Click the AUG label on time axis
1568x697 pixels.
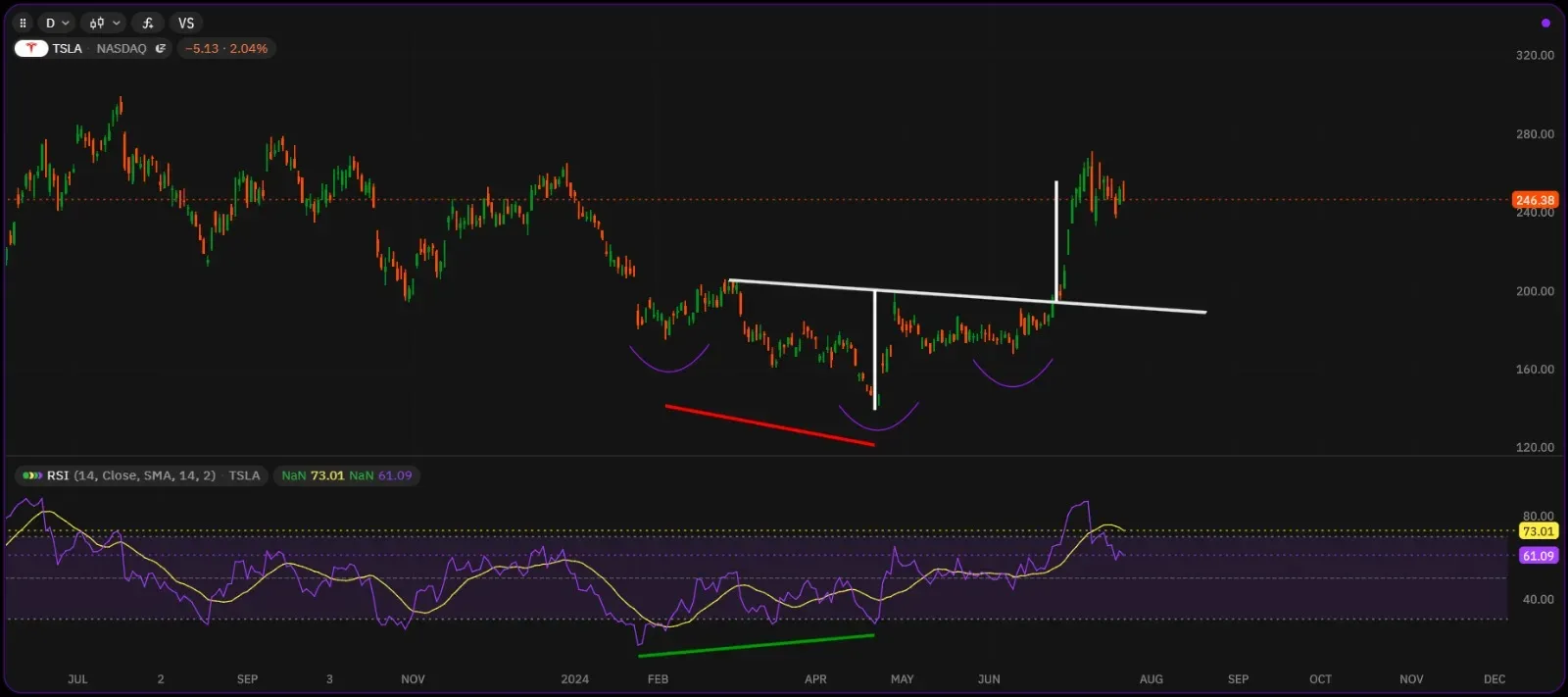pos(1151,678)
